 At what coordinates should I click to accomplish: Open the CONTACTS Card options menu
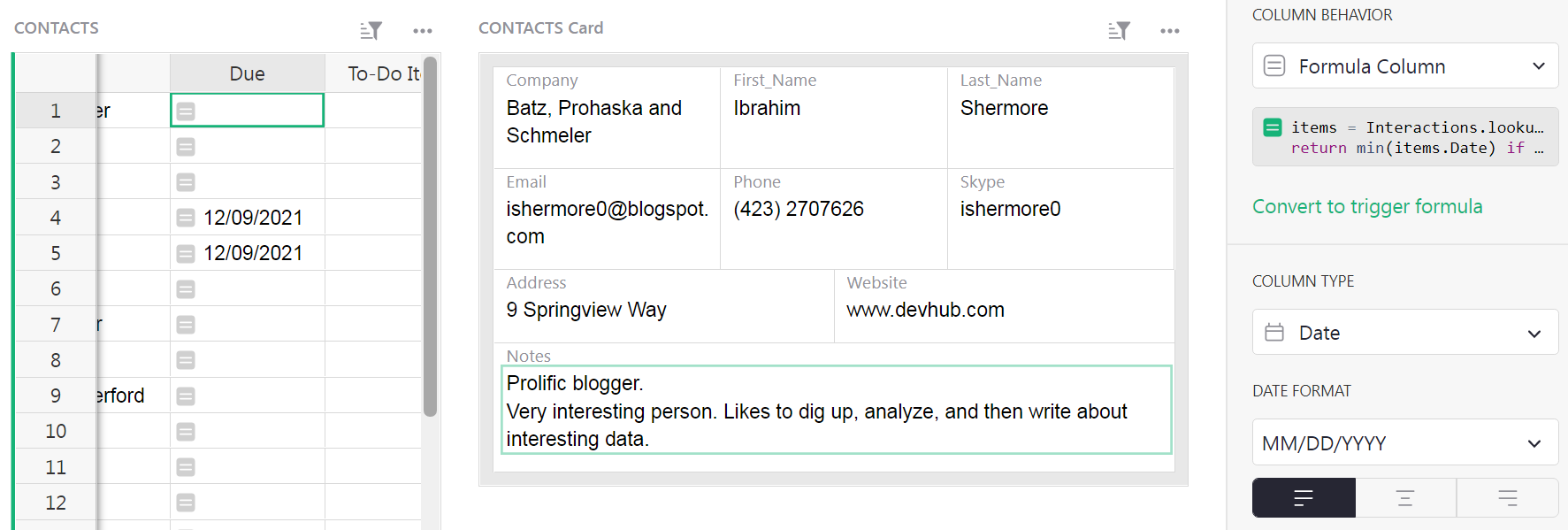pos(1170,31)
